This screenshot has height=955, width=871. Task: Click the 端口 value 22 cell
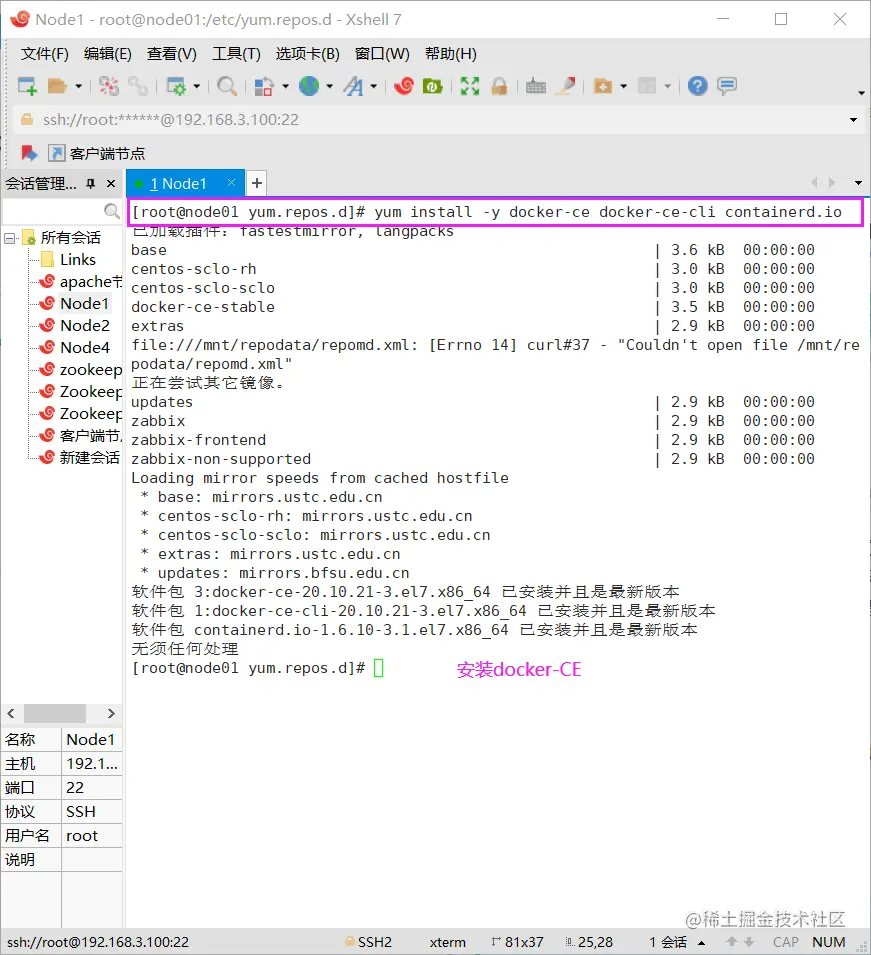tap(92, 788)
